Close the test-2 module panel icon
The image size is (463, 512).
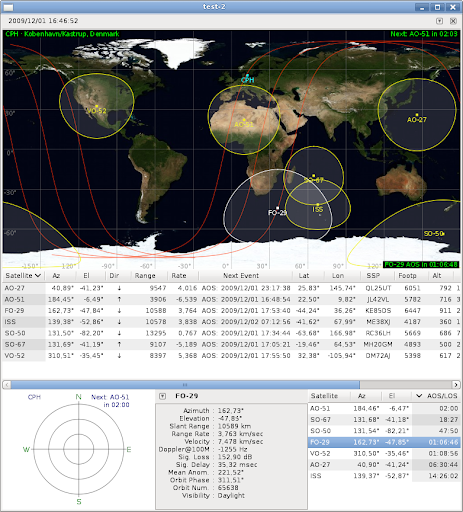453,21
